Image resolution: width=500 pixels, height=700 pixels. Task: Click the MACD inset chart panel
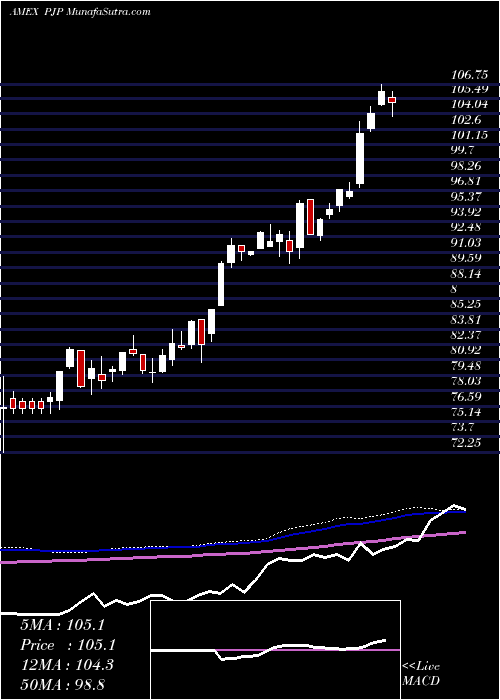coord(276,650)
